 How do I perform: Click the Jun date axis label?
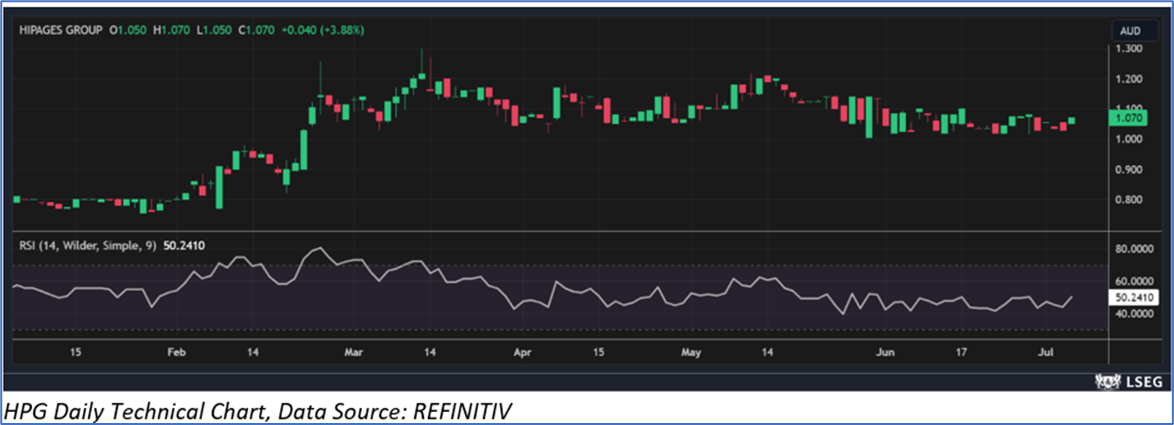tap(886, 351)
